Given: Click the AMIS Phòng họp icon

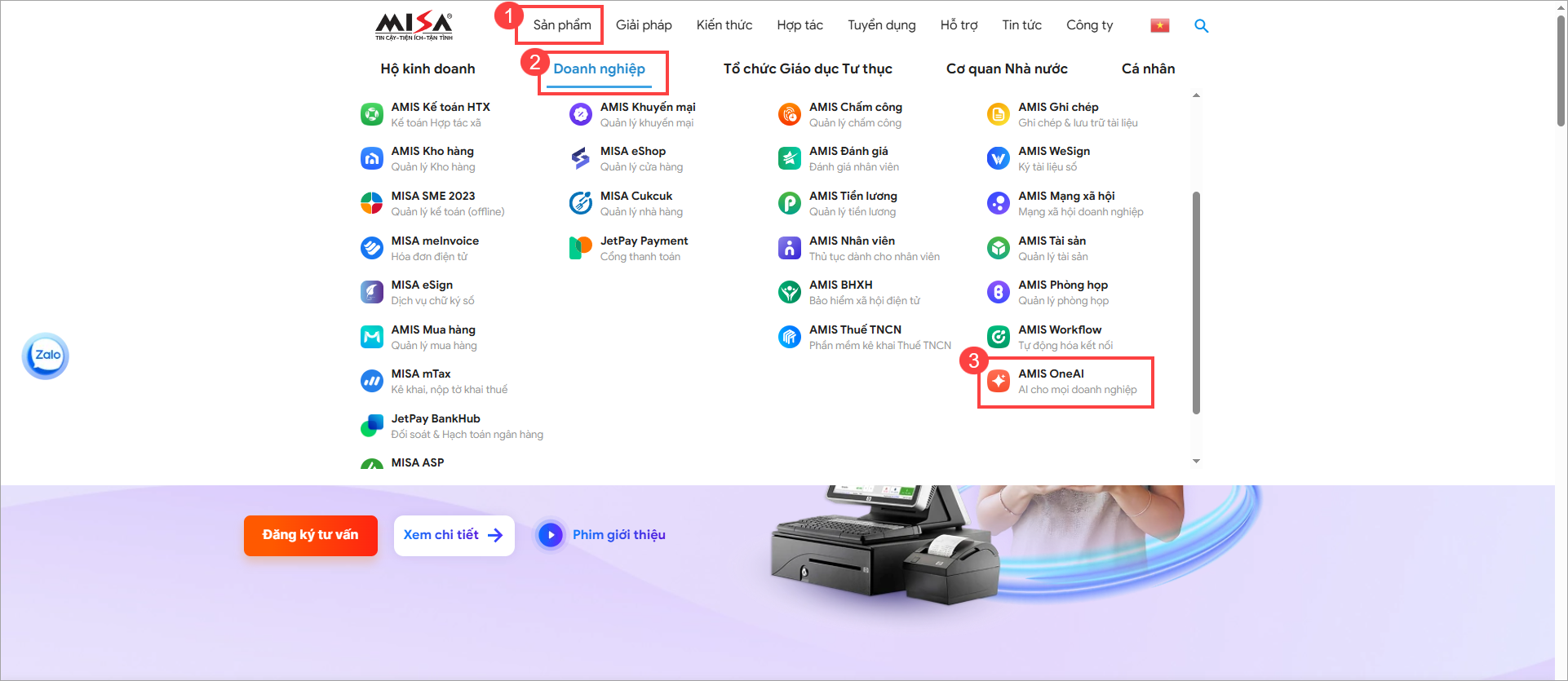Looking at the screenshot, I should pos(999,293).
